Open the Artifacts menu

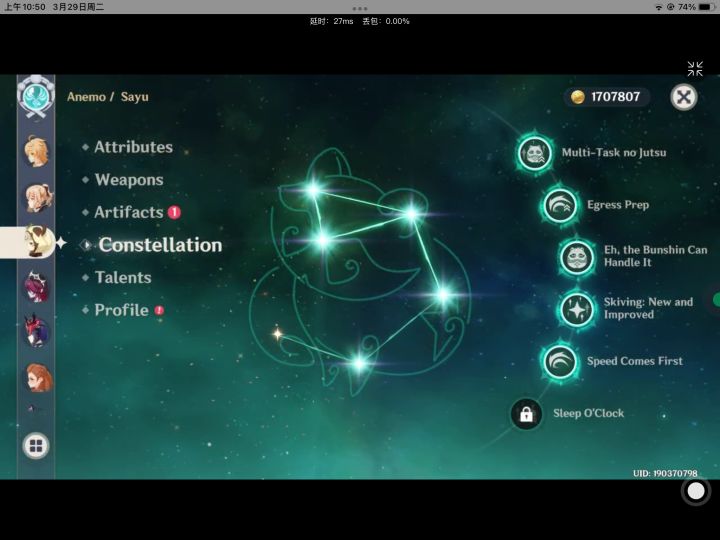point(129,212)
